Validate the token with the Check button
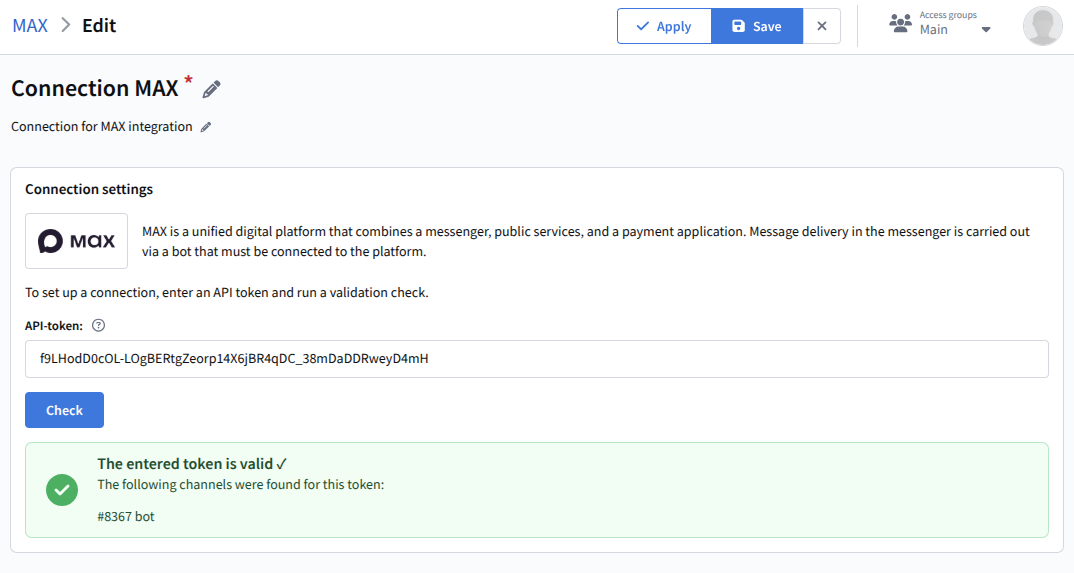The image size is (1074, 573). tap(64, 410)
